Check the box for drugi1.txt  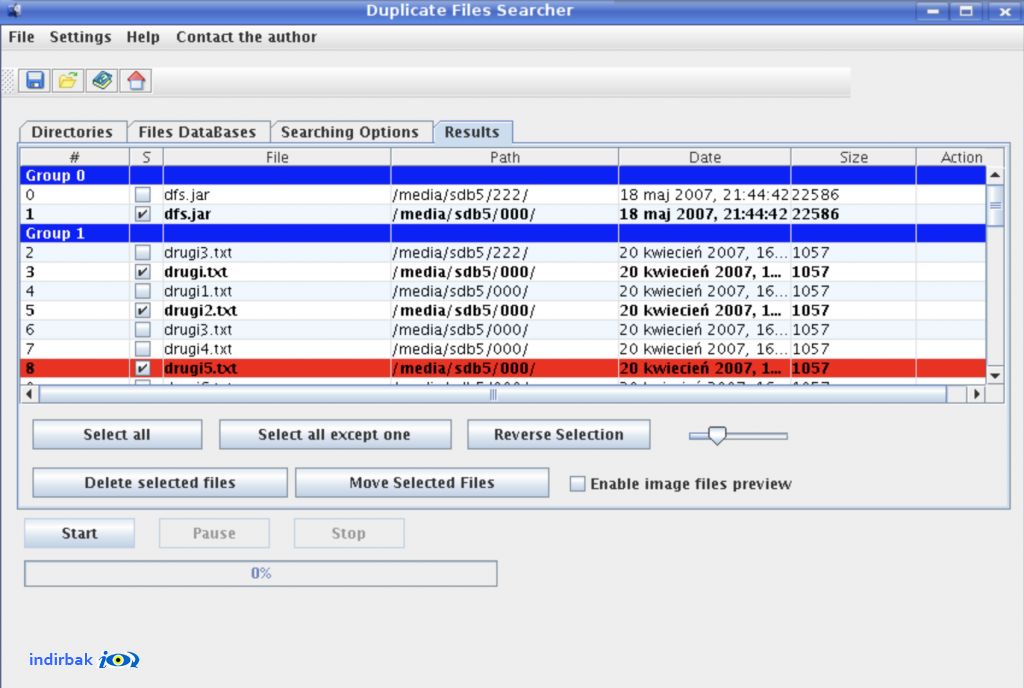[142, 291]
